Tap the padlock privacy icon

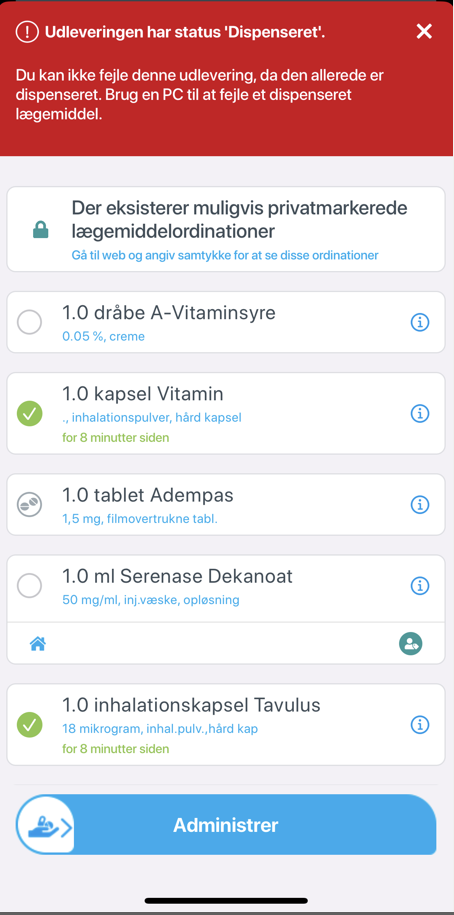(x=40, y=229)
